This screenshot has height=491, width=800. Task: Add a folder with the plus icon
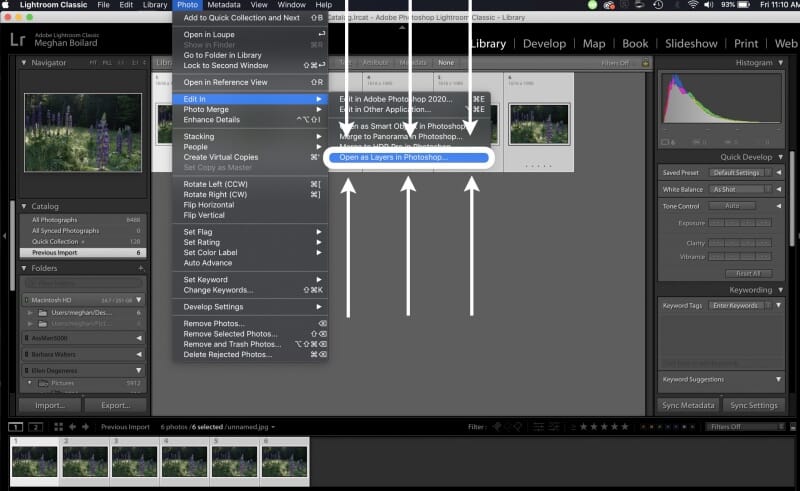141,268
